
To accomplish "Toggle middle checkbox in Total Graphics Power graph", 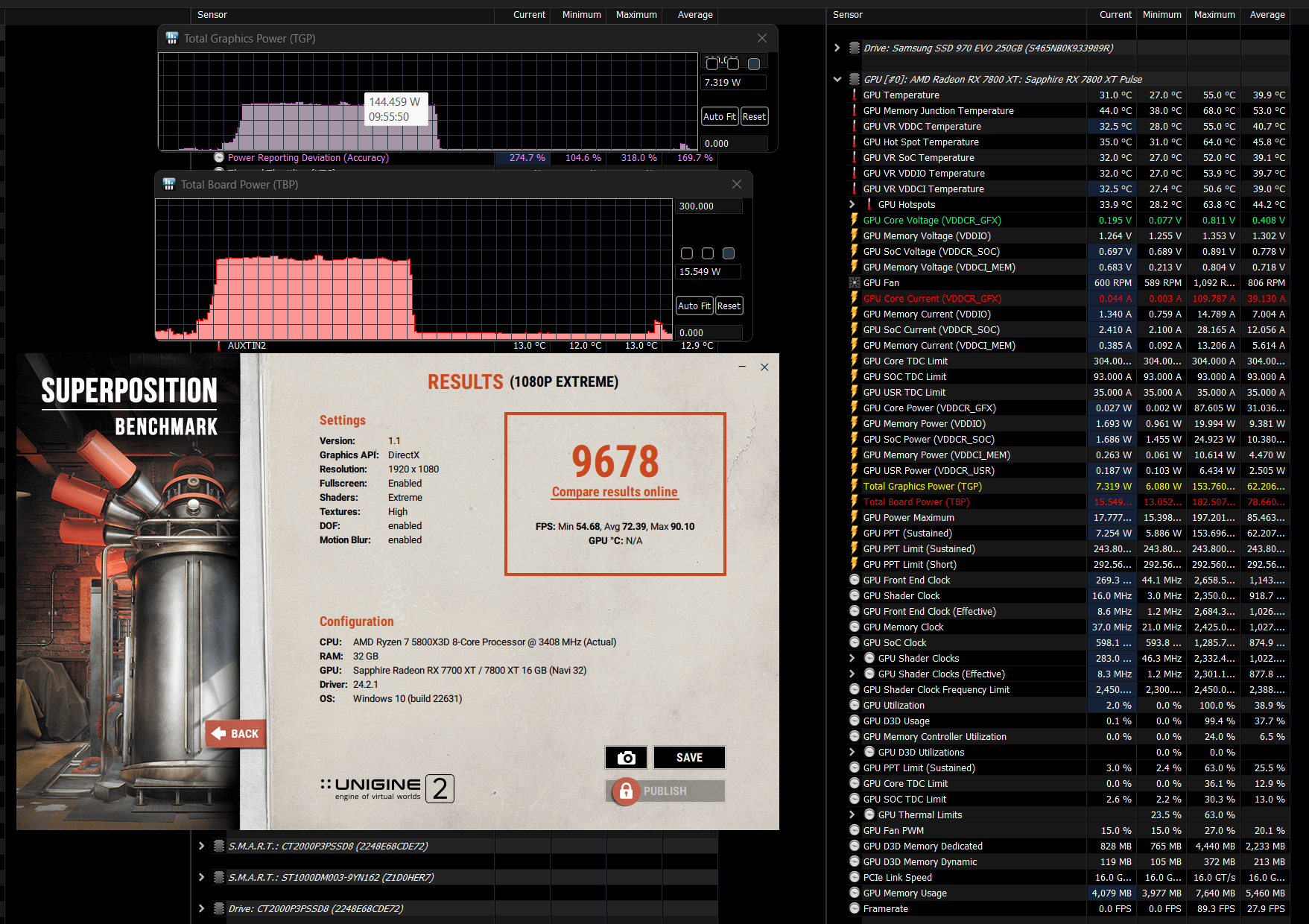I will [733, 64].
